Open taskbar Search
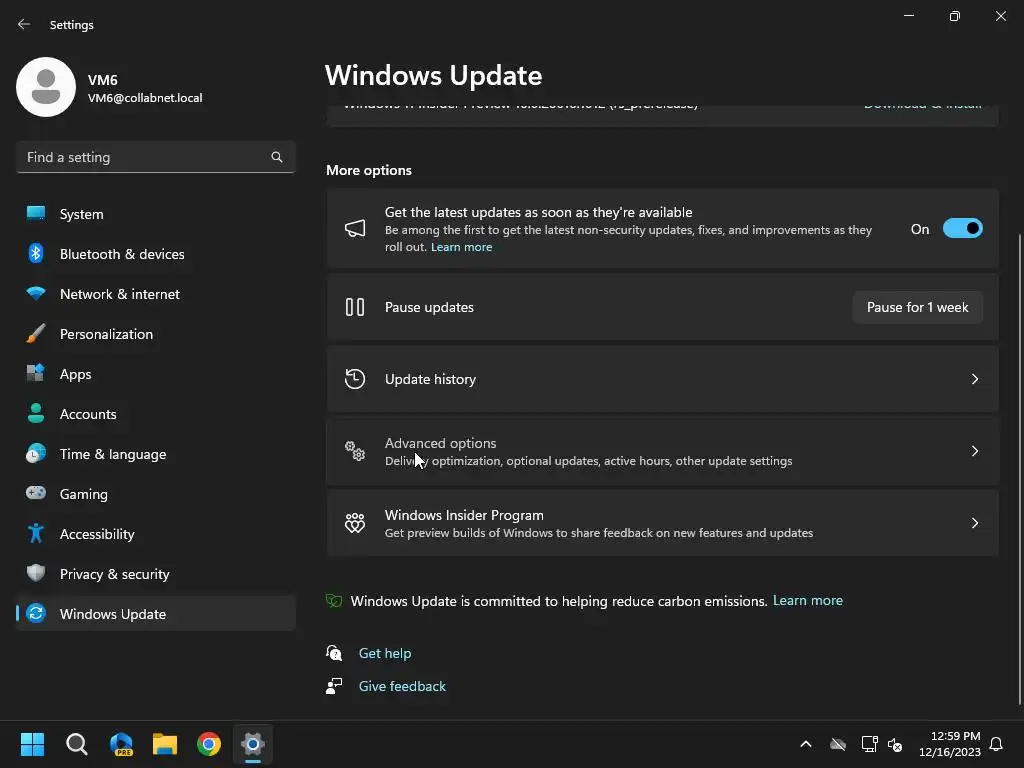This screenshot has height=768, width=1024. [x=76, y=744]
